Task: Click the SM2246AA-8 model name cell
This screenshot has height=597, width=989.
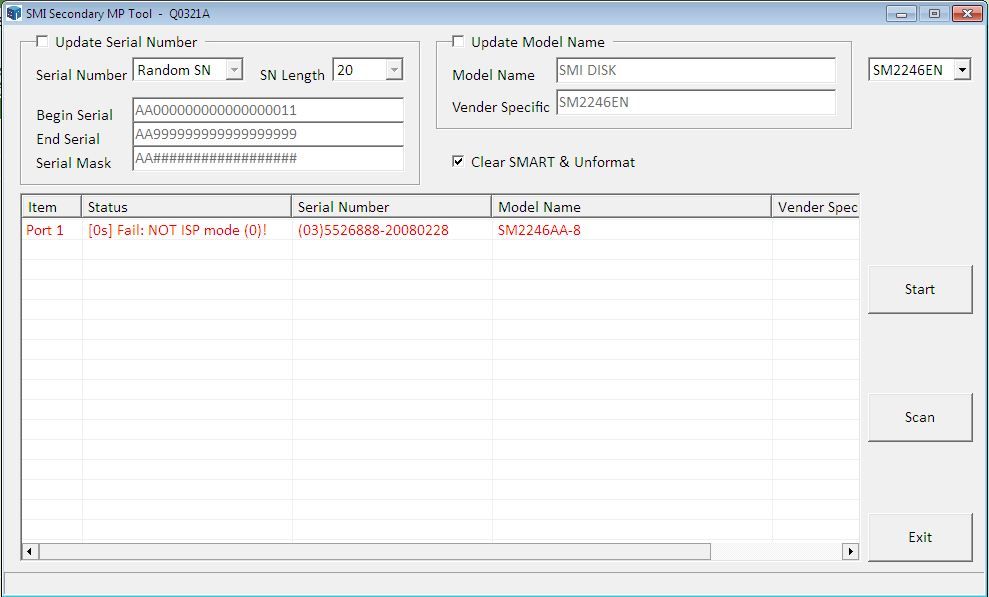Action: [x=539, y=230]
